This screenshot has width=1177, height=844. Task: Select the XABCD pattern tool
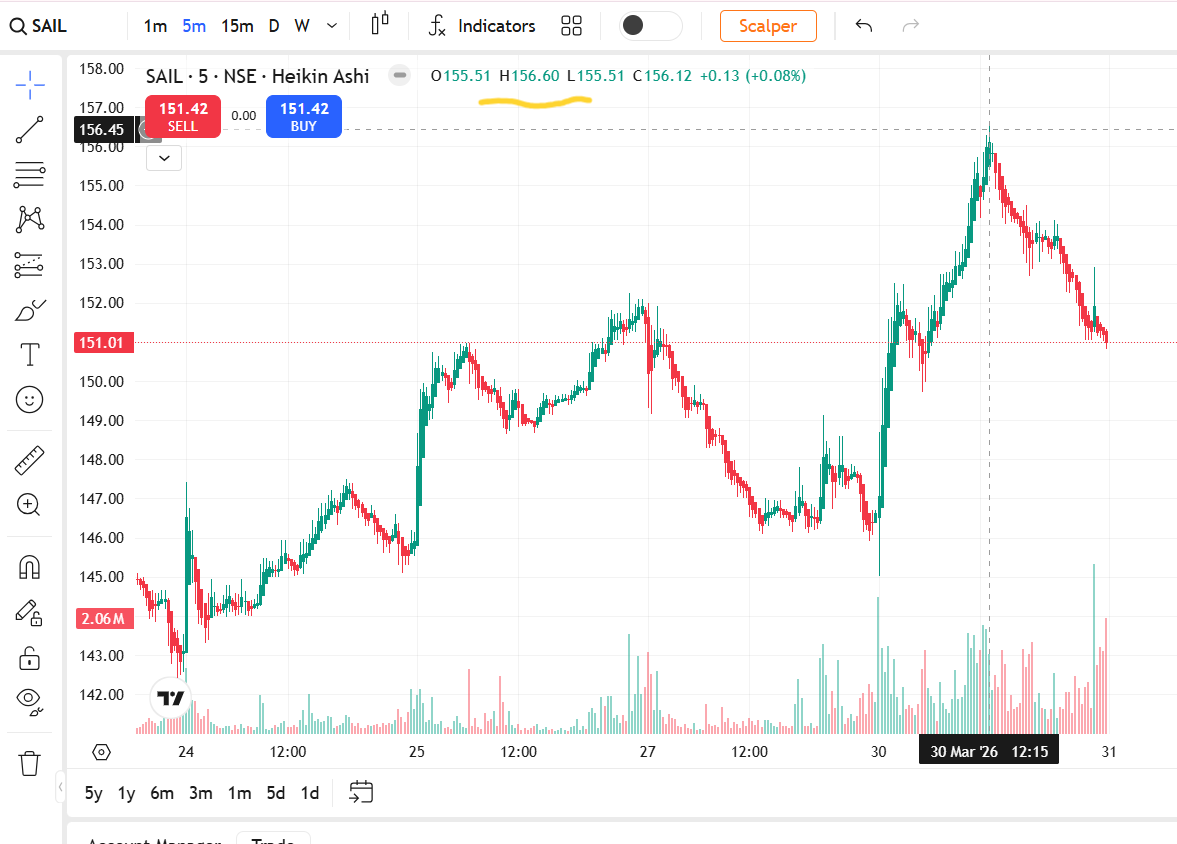point(30,219)
